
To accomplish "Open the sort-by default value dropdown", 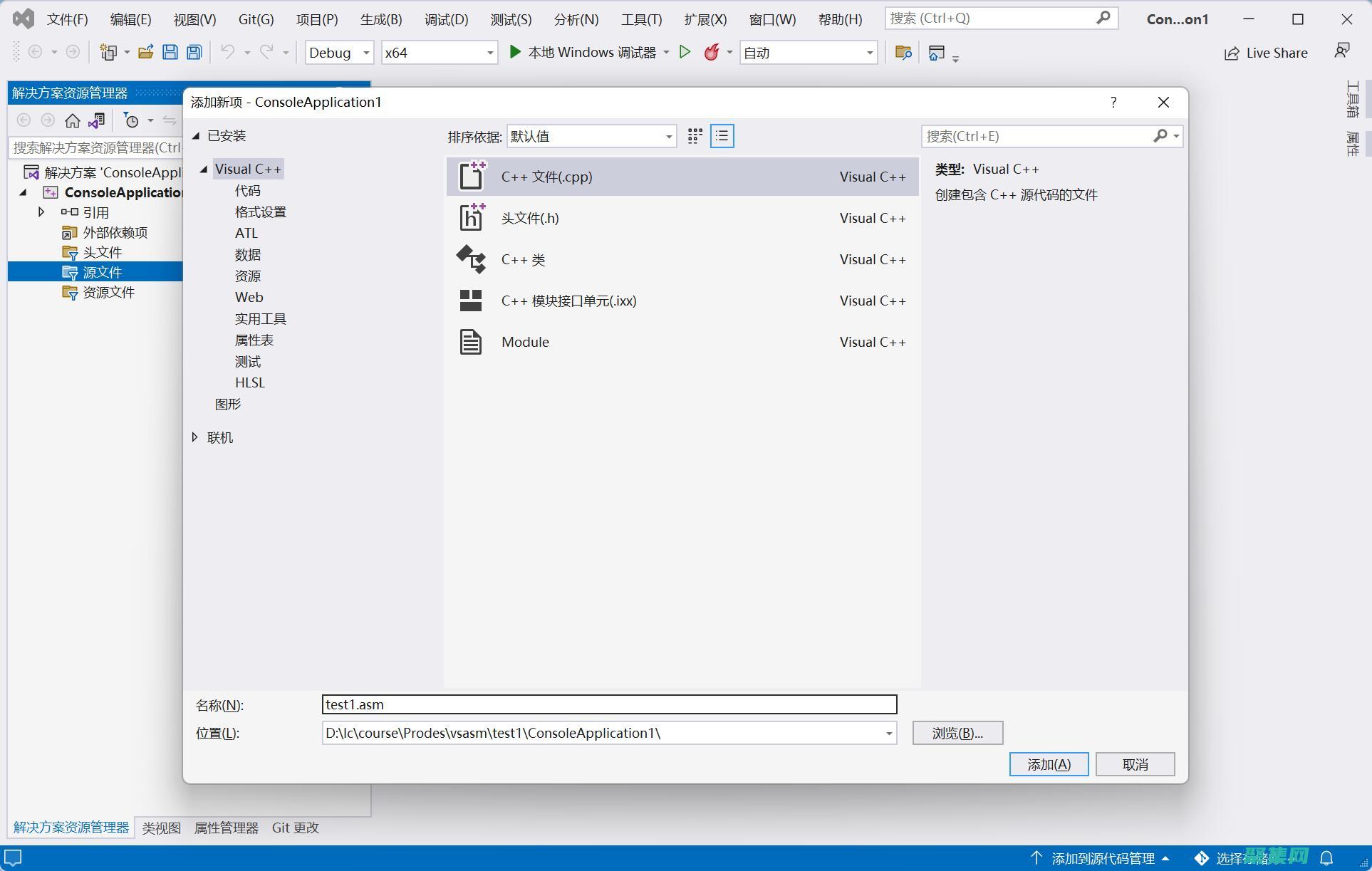I will [x=591, y=136].
